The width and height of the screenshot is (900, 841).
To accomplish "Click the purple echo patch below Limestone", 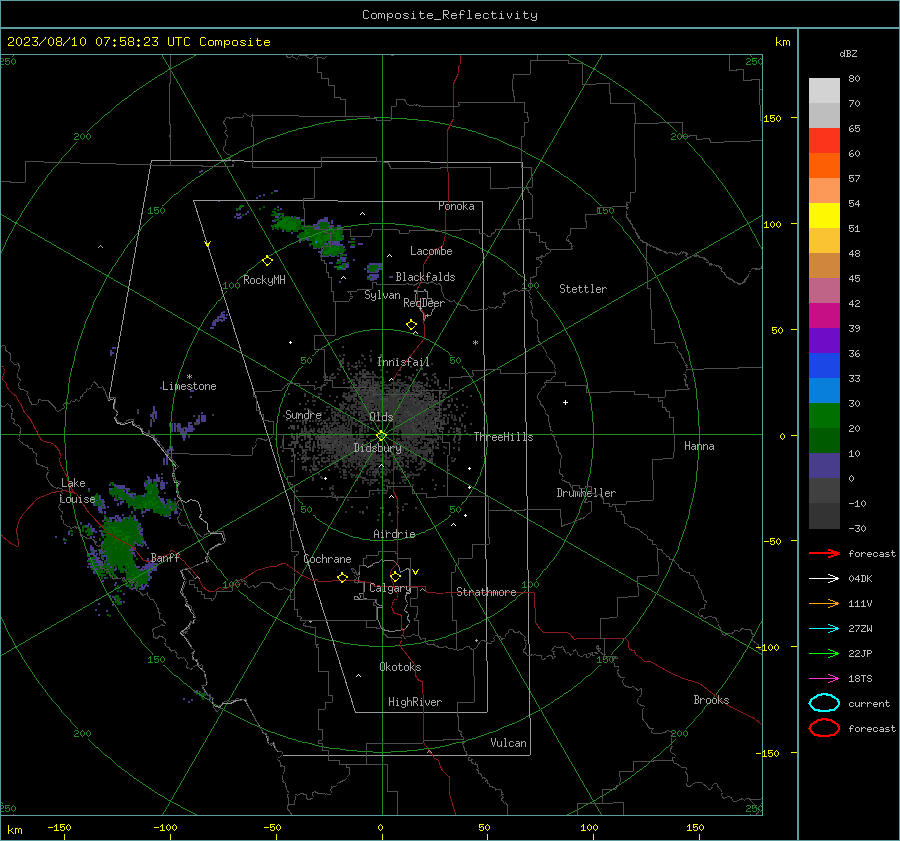I will point(188,425).
